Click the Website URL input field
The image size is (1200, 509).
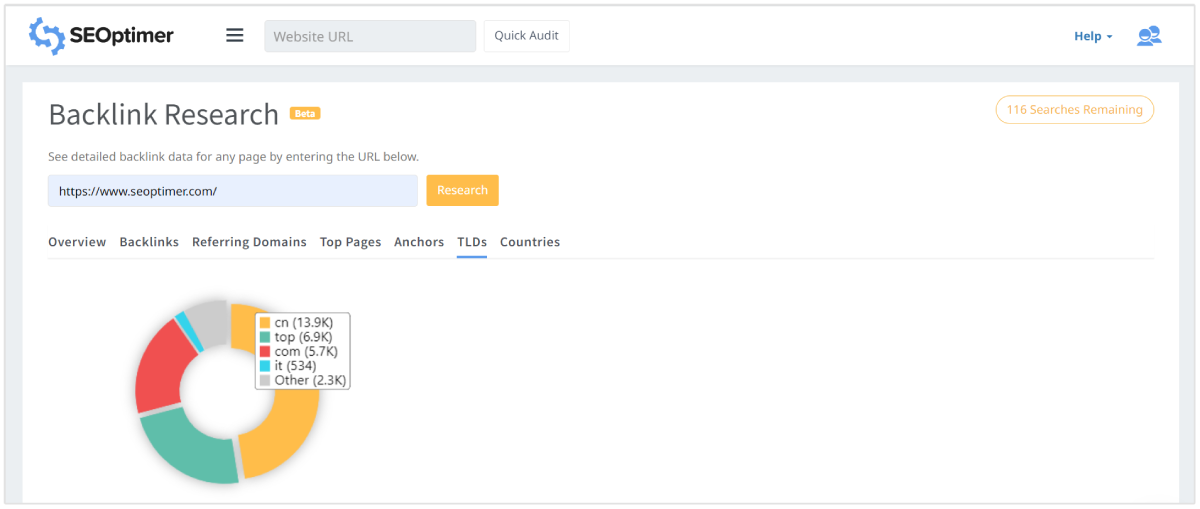370,36
